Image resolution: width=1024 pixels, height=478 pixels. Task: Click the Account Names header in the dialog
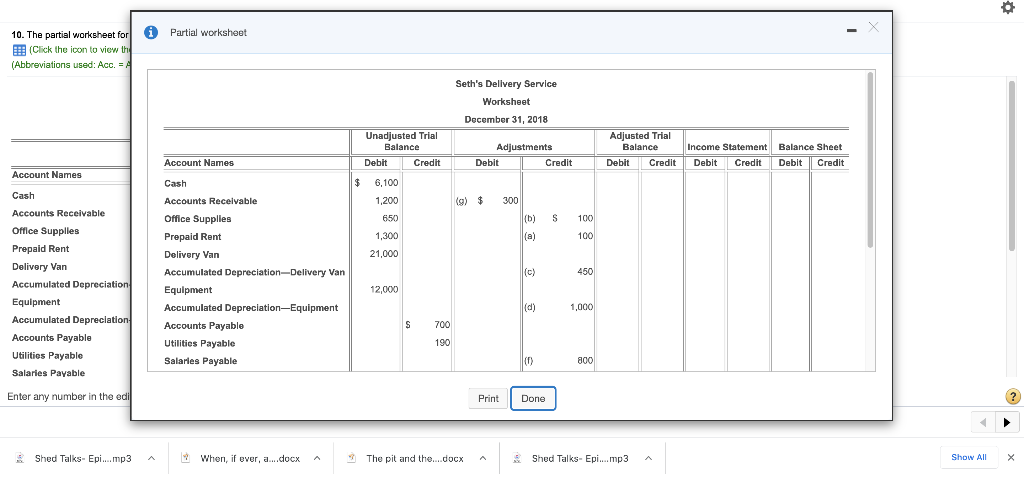199,163
